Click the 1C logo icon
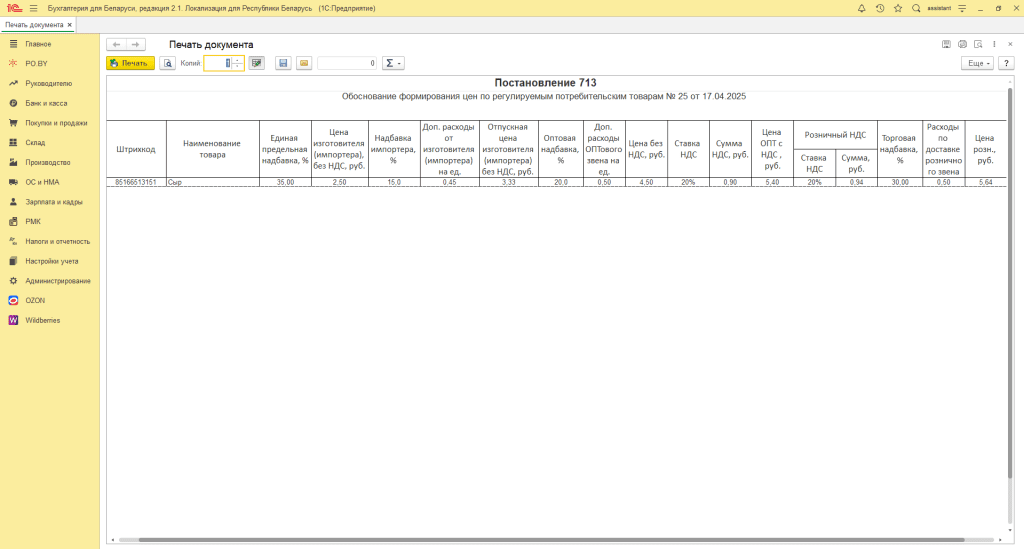1024x549 pixels. coord(14,8)
